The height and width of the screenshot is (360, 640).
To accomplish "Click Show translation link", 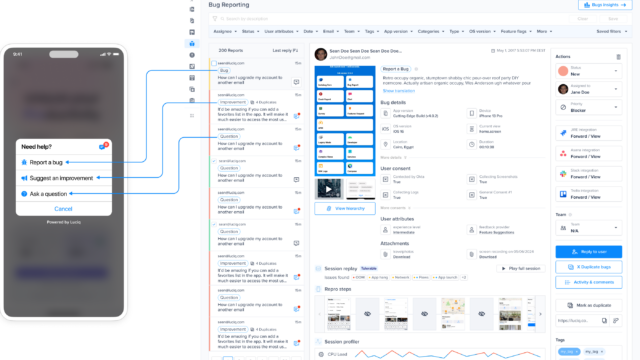I will pos(399,91).
